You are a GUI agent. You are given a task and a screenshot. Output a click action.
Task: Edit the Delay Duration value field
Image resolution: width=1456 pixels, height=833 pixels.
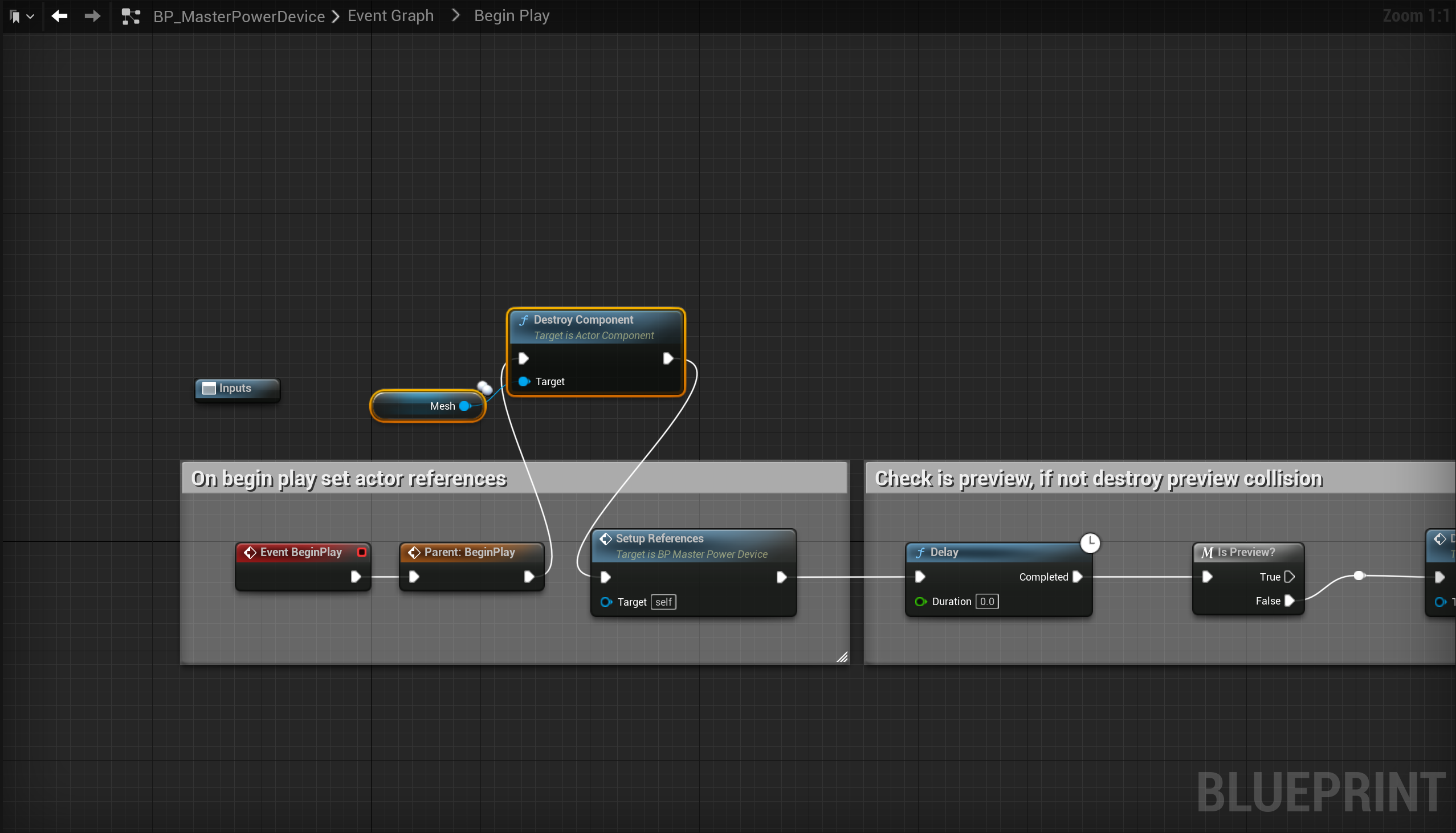click(x=987, y=601)
